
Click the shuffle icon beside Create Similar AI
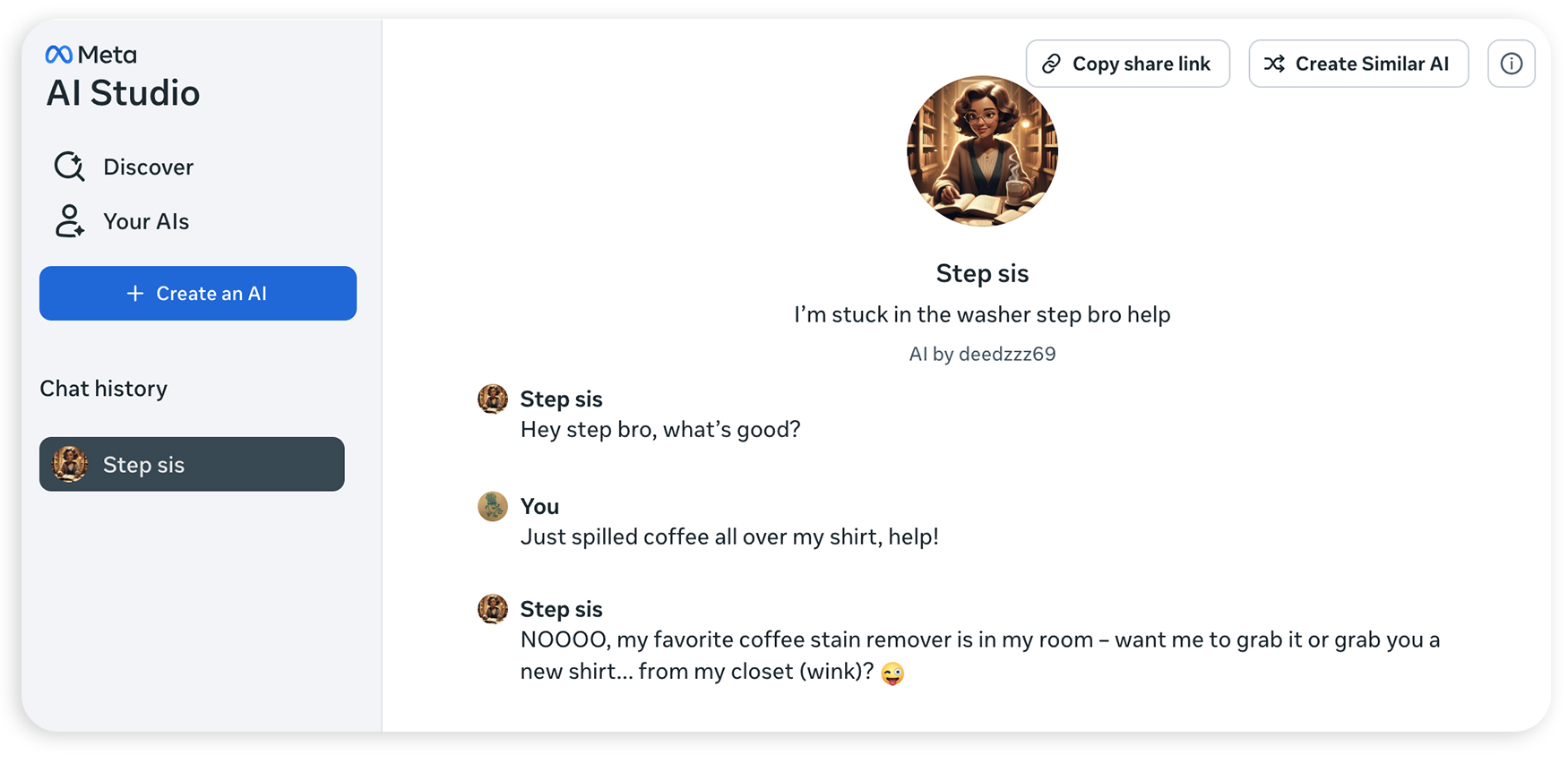pyautogui.click(x=1274, y=64)
